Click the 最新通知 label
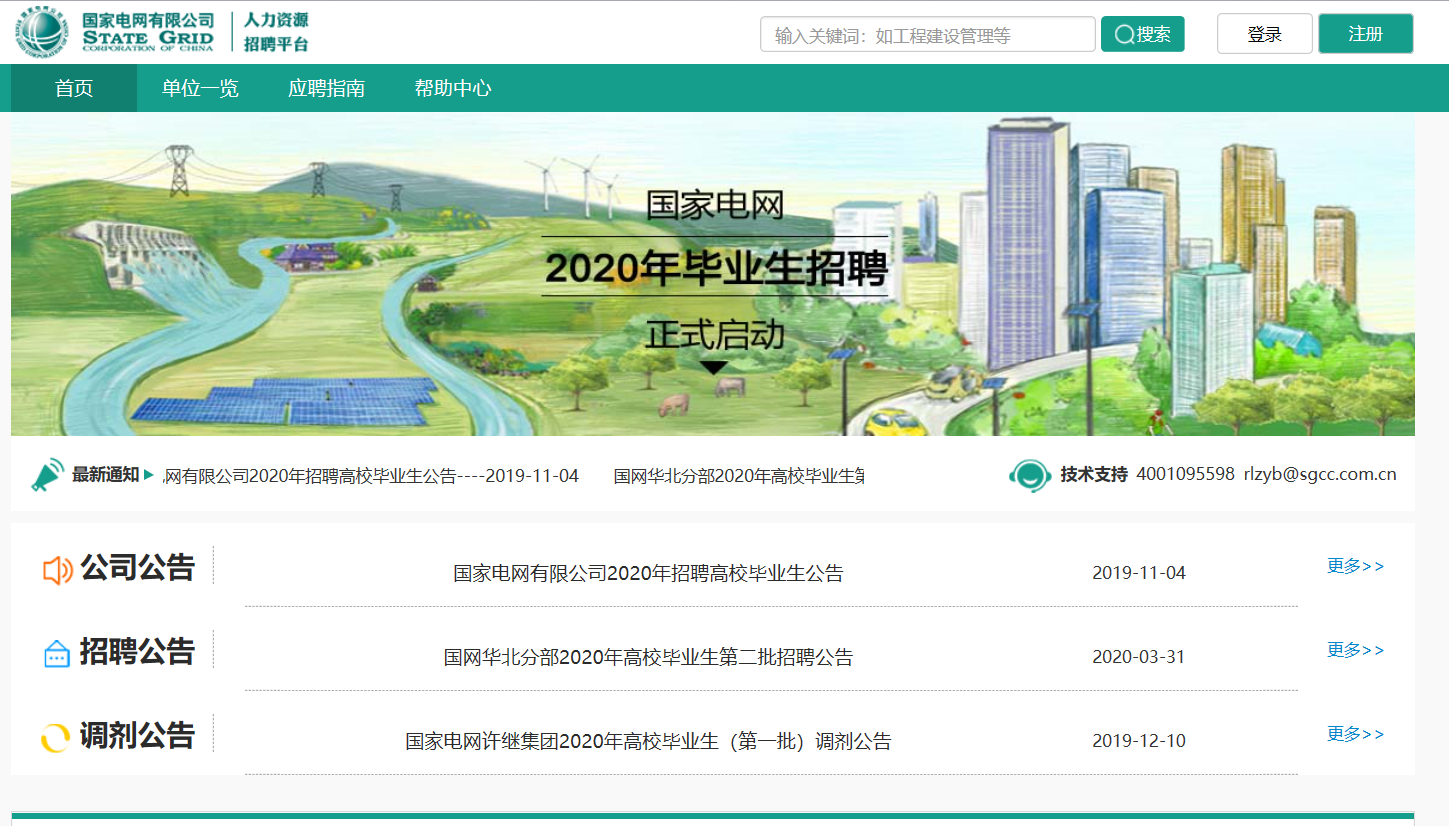 pos(105,474)
